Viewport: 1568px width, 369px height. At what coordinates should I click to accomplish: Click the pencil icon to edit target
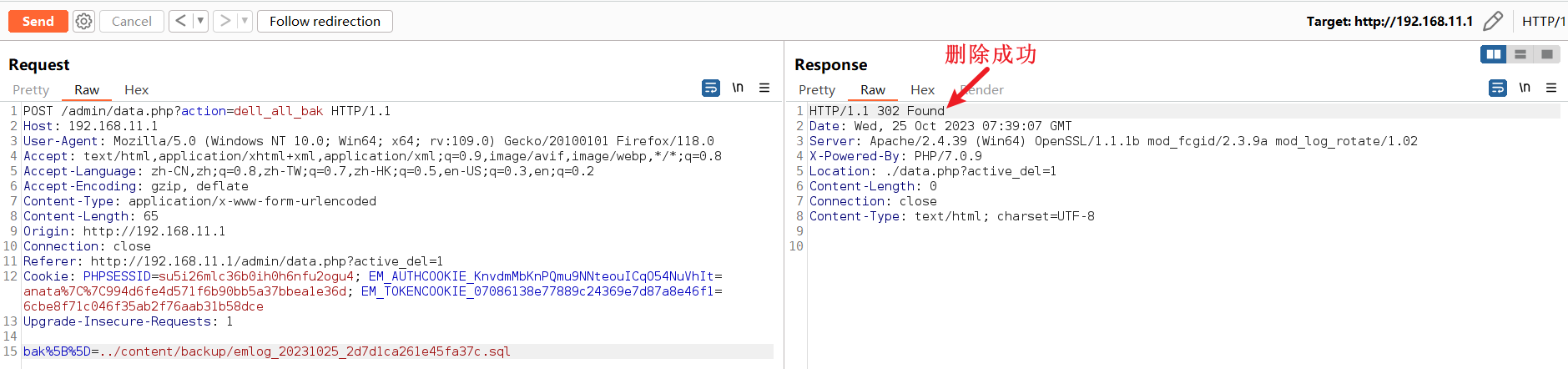coord(1493,21)
